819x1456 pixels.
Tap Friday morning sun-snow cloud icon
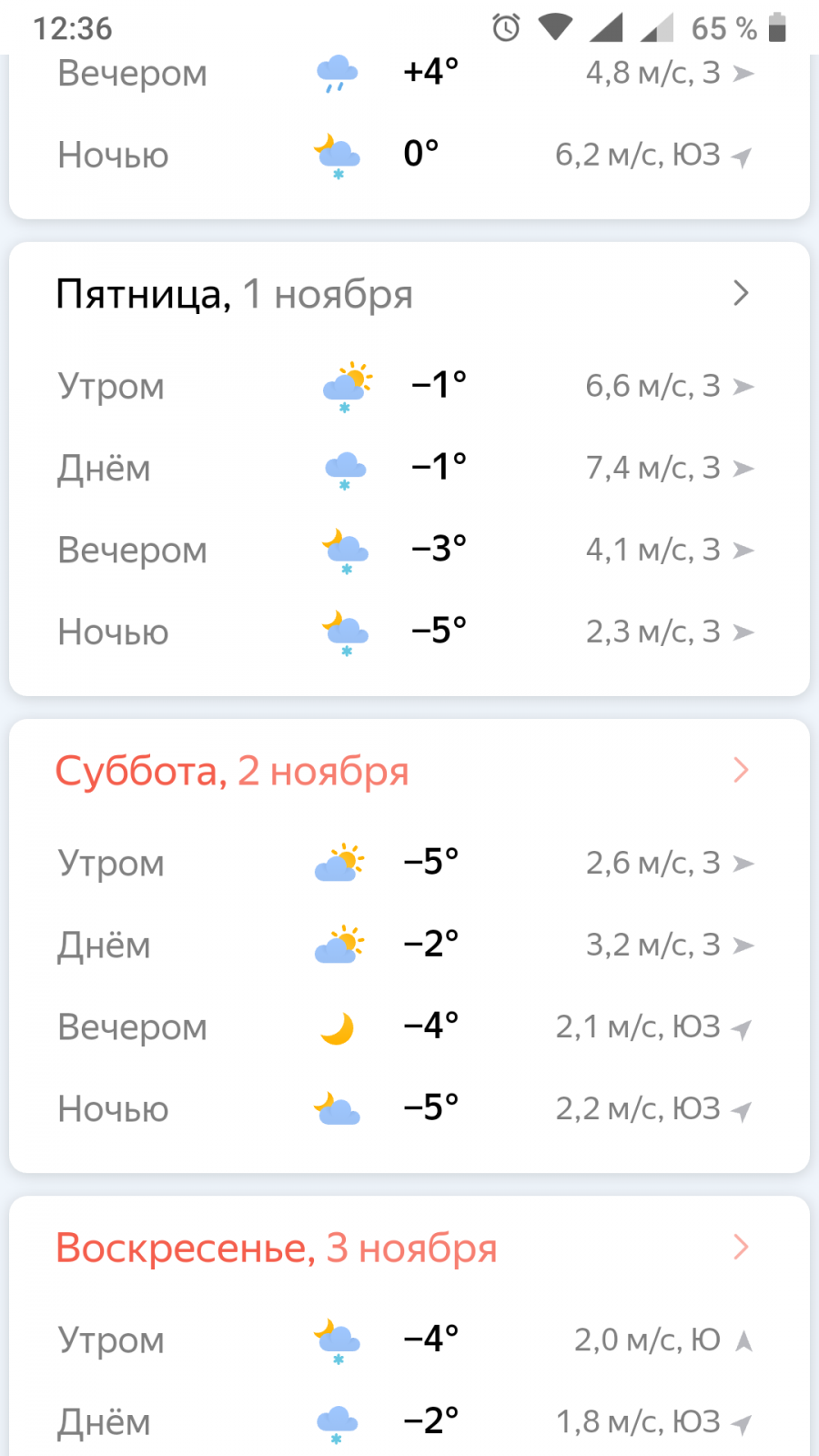coord(347,386)
